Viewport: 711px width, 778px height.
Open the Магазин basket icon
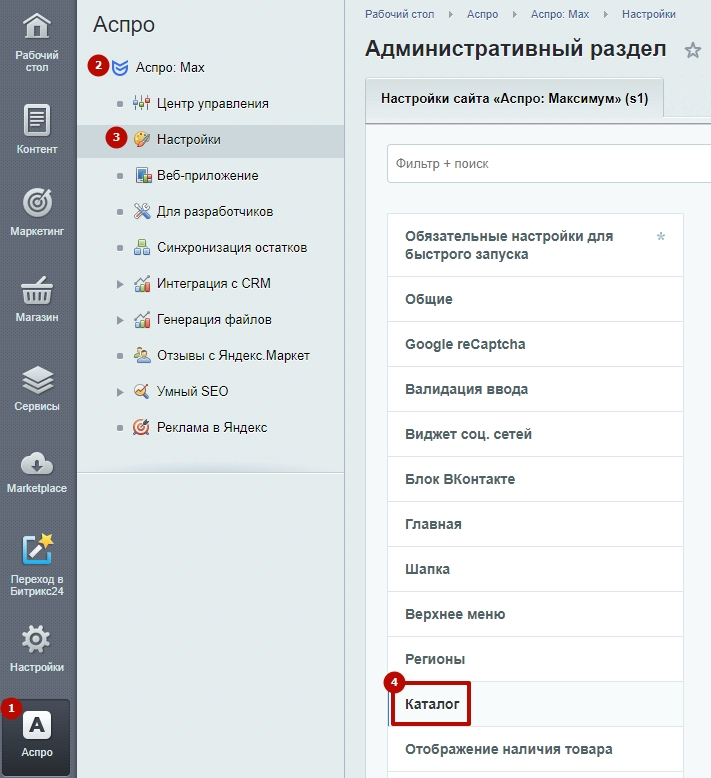[x=37, y=290]
